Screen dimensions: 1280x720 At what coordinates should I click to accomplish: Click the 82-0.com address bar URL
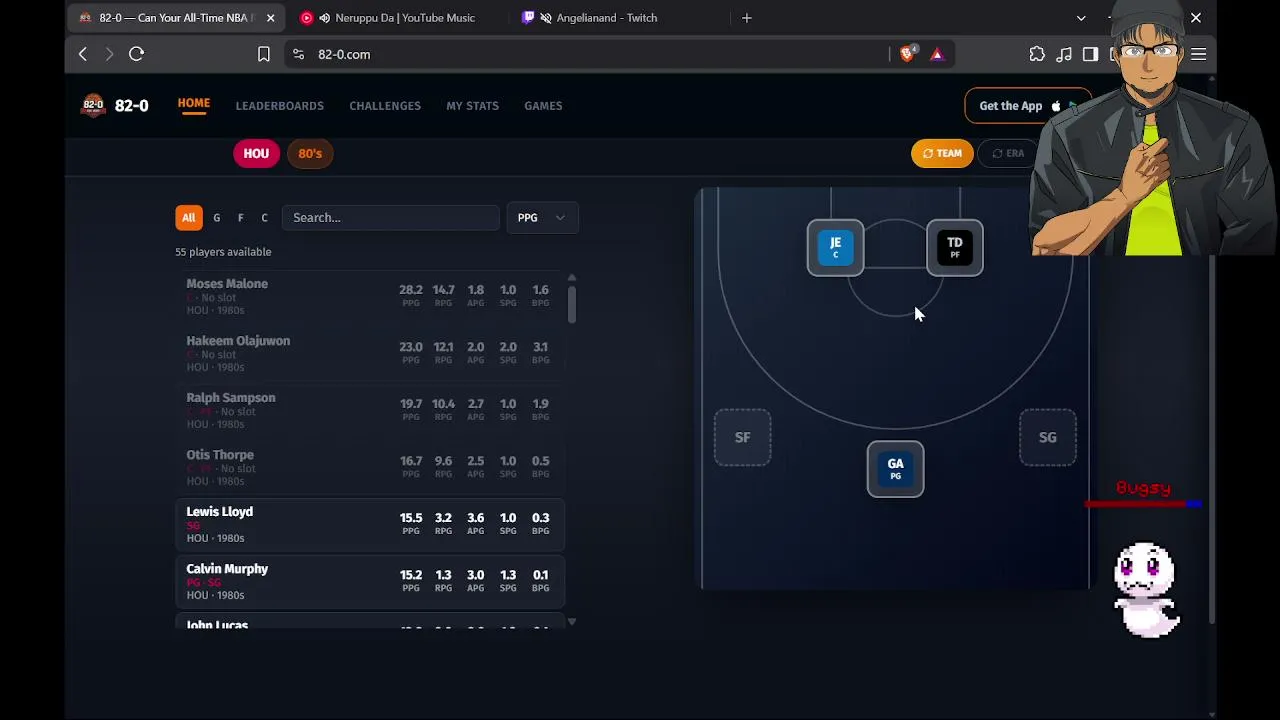click(x=344, y=54)
